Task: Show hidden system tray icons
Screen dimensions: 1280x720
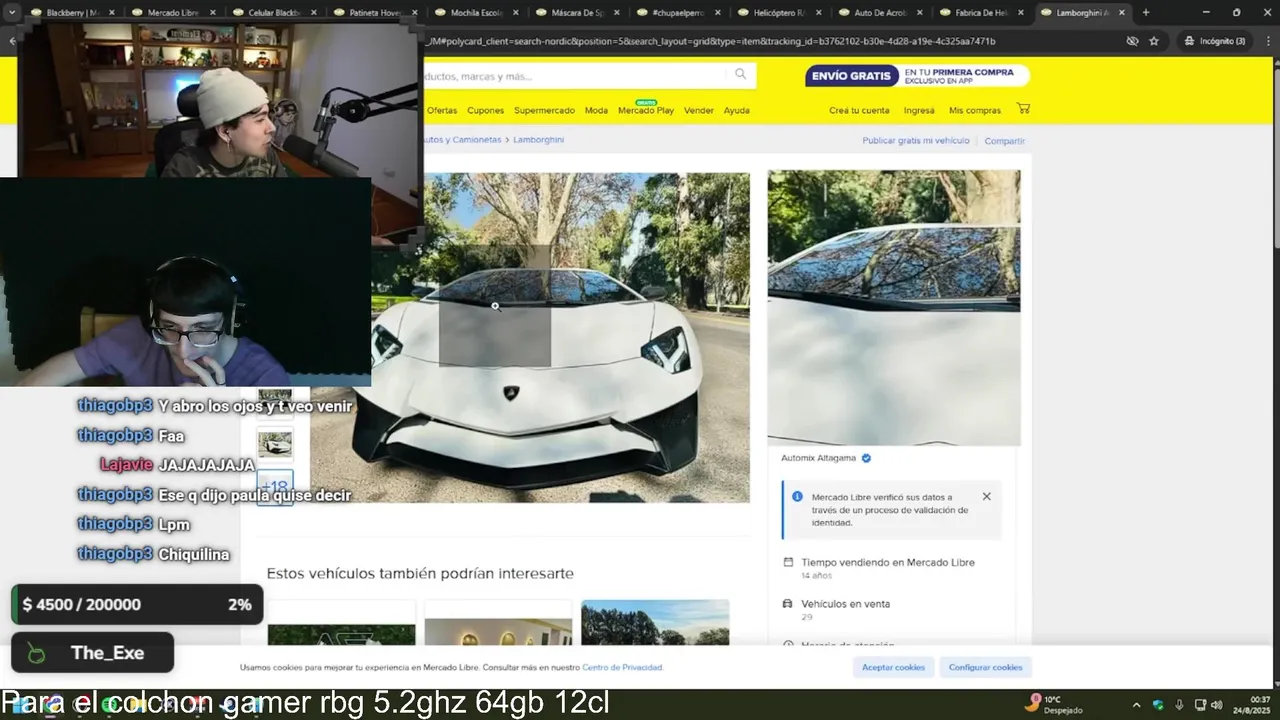Action: click(1137, 705)
